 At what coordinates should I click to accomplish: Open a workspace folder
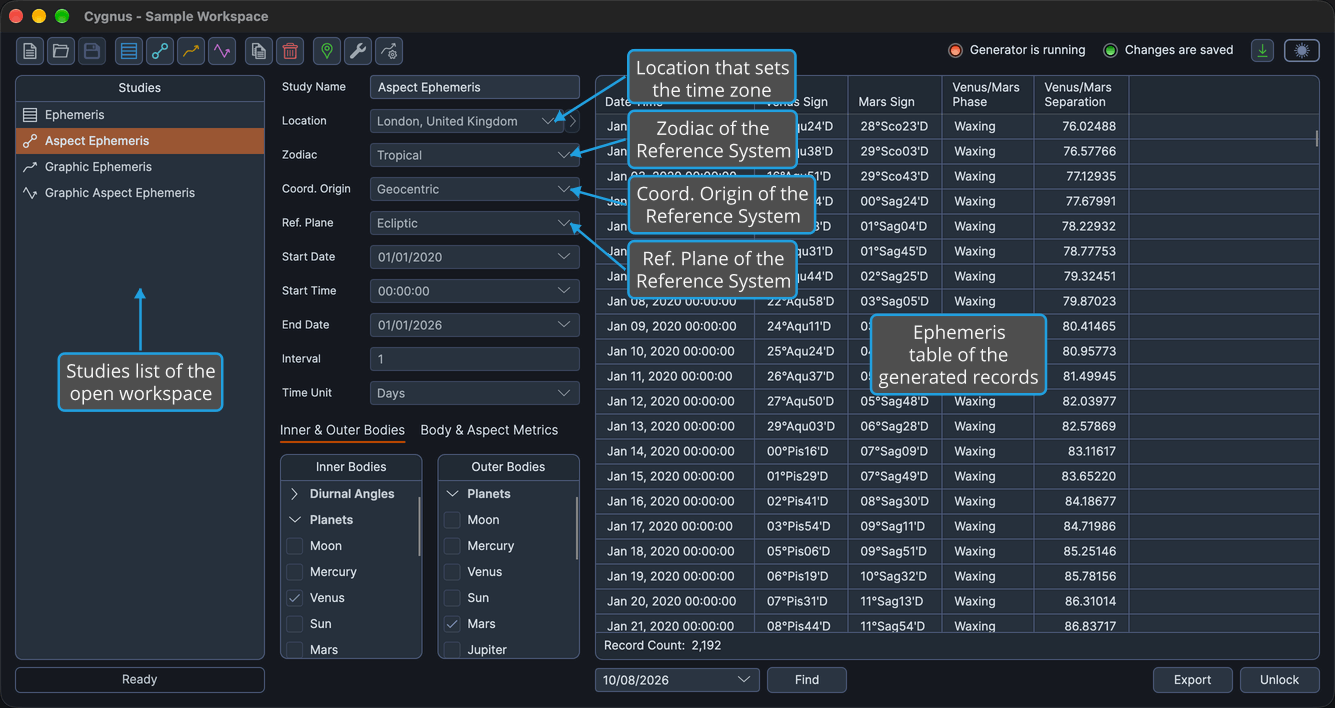(x=61, y=51)
